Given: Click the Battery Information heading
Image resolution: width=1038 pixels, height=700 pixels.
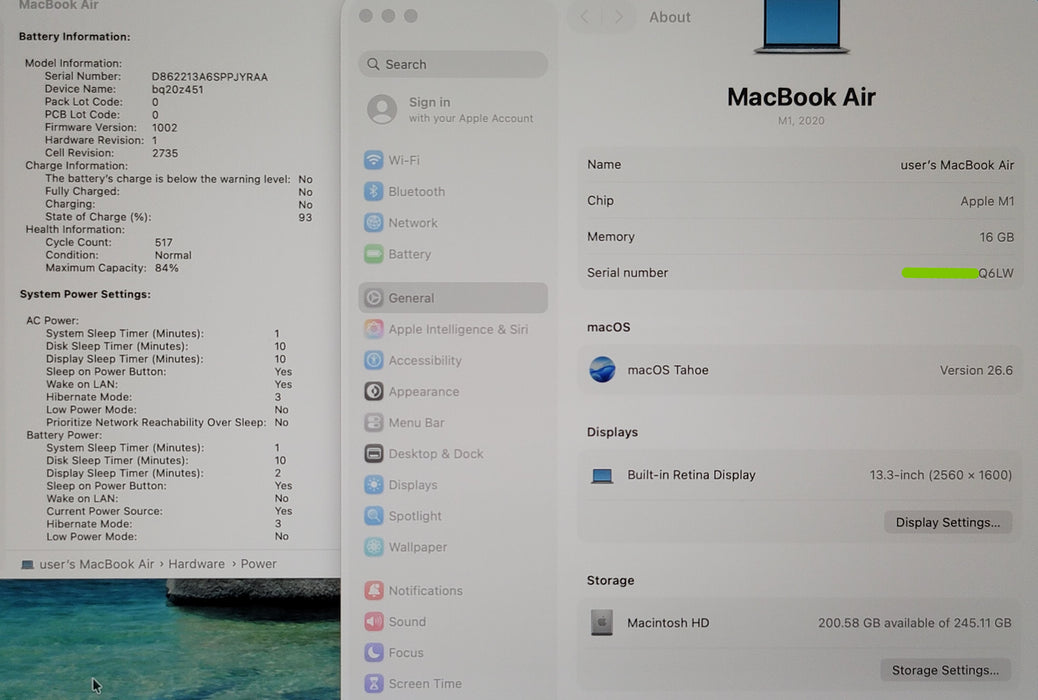Looking at the screenshot, I should (74, 36).
